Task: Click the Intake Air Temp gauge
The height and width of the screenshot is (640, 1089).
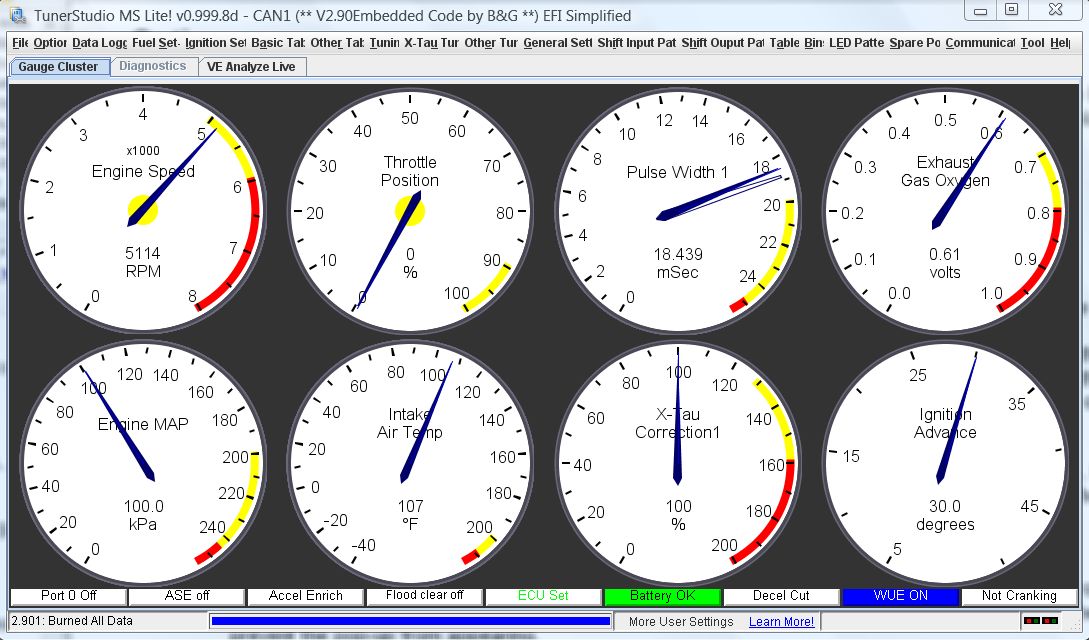Action: tap(410, 460)
